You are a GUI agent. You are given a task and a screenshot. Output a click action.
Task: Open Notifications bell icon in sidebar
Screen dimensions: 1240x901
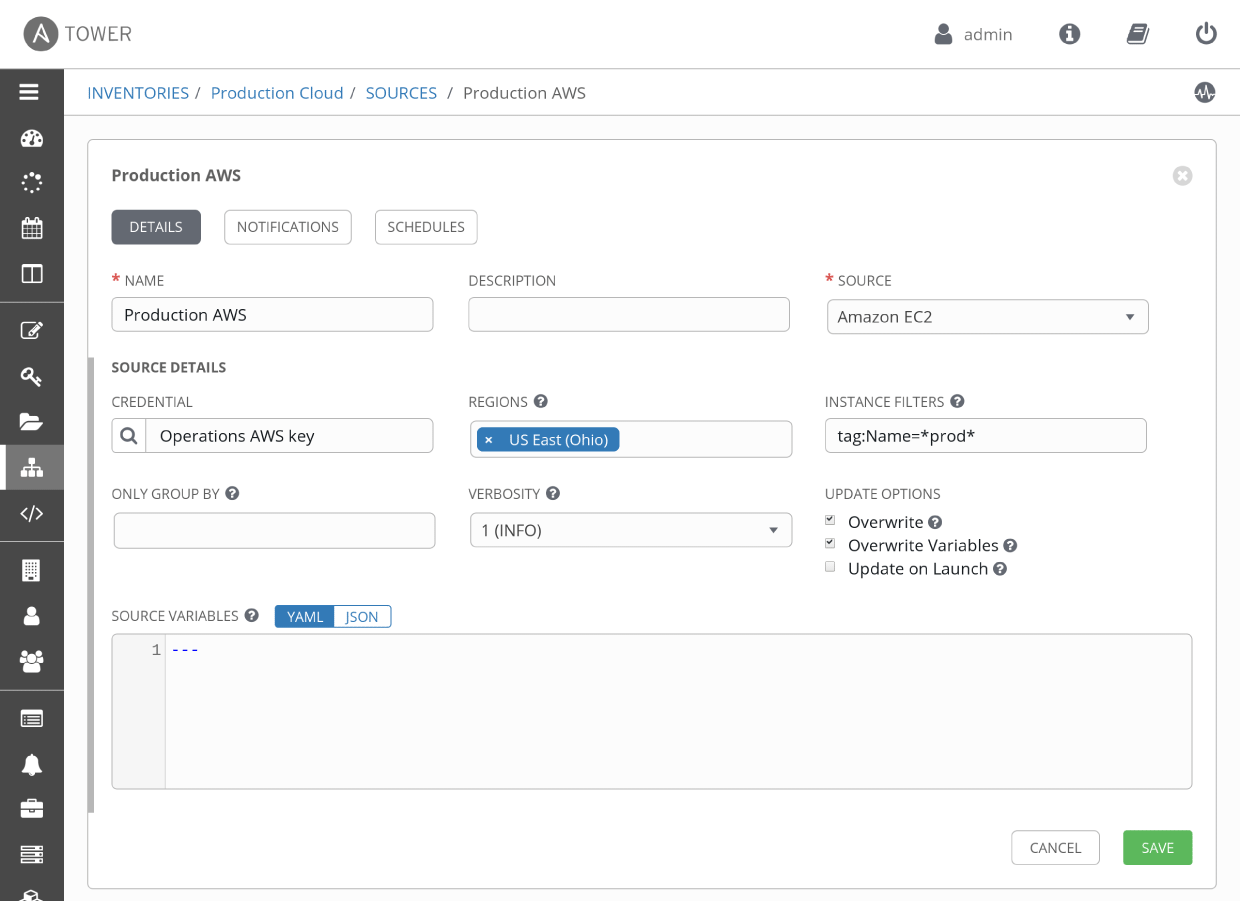(32, 765)
